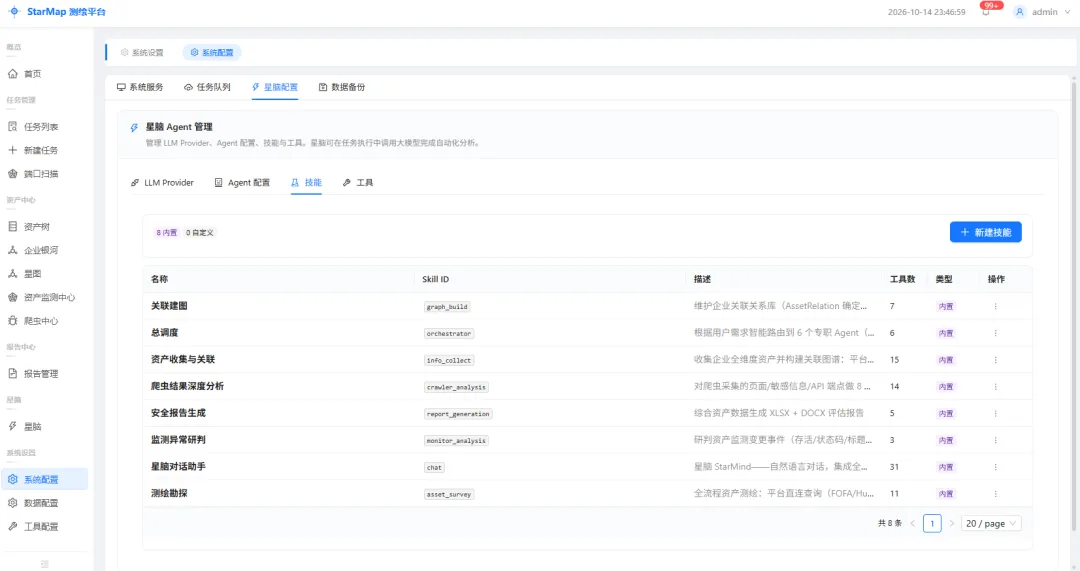Open actions menu for 安全报告生成 row
Image resolution: width=1080 pixels, height=571 pixels.
pyautogui.click(x=995, y=413)
